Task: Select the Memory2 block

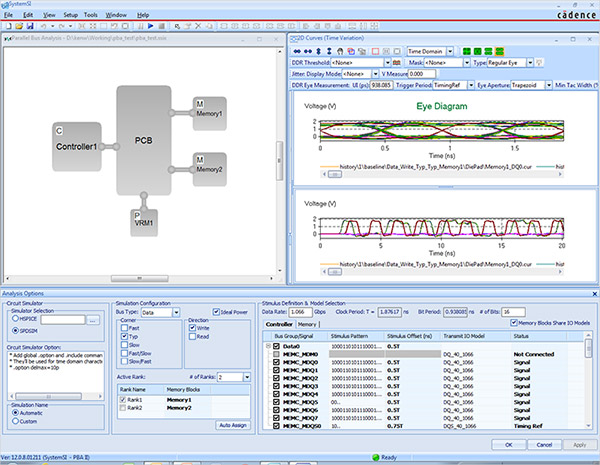Action: [x=209, y=169]
